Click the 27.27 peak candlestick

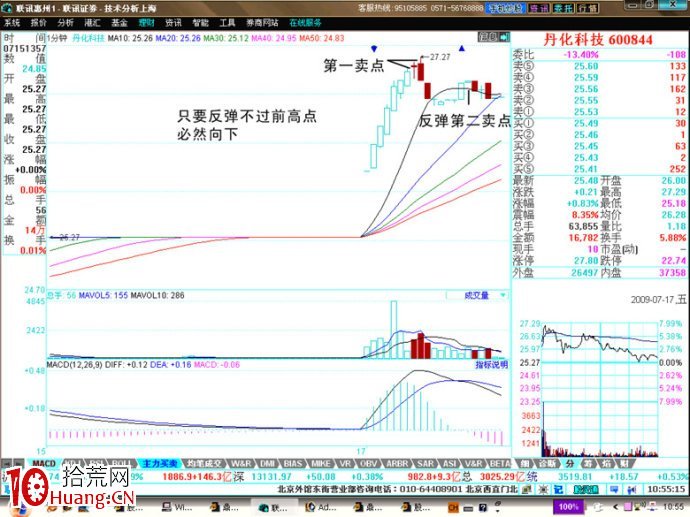[x=421, y=72]
